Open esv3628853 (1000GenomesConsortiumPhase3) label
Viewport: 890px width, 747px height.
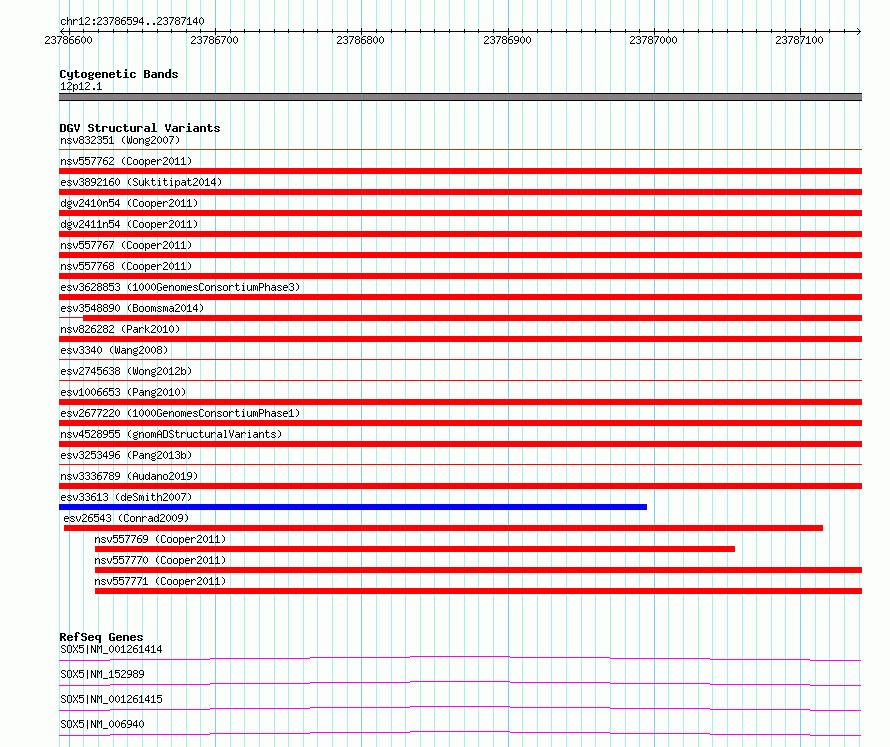pos(180,287)
